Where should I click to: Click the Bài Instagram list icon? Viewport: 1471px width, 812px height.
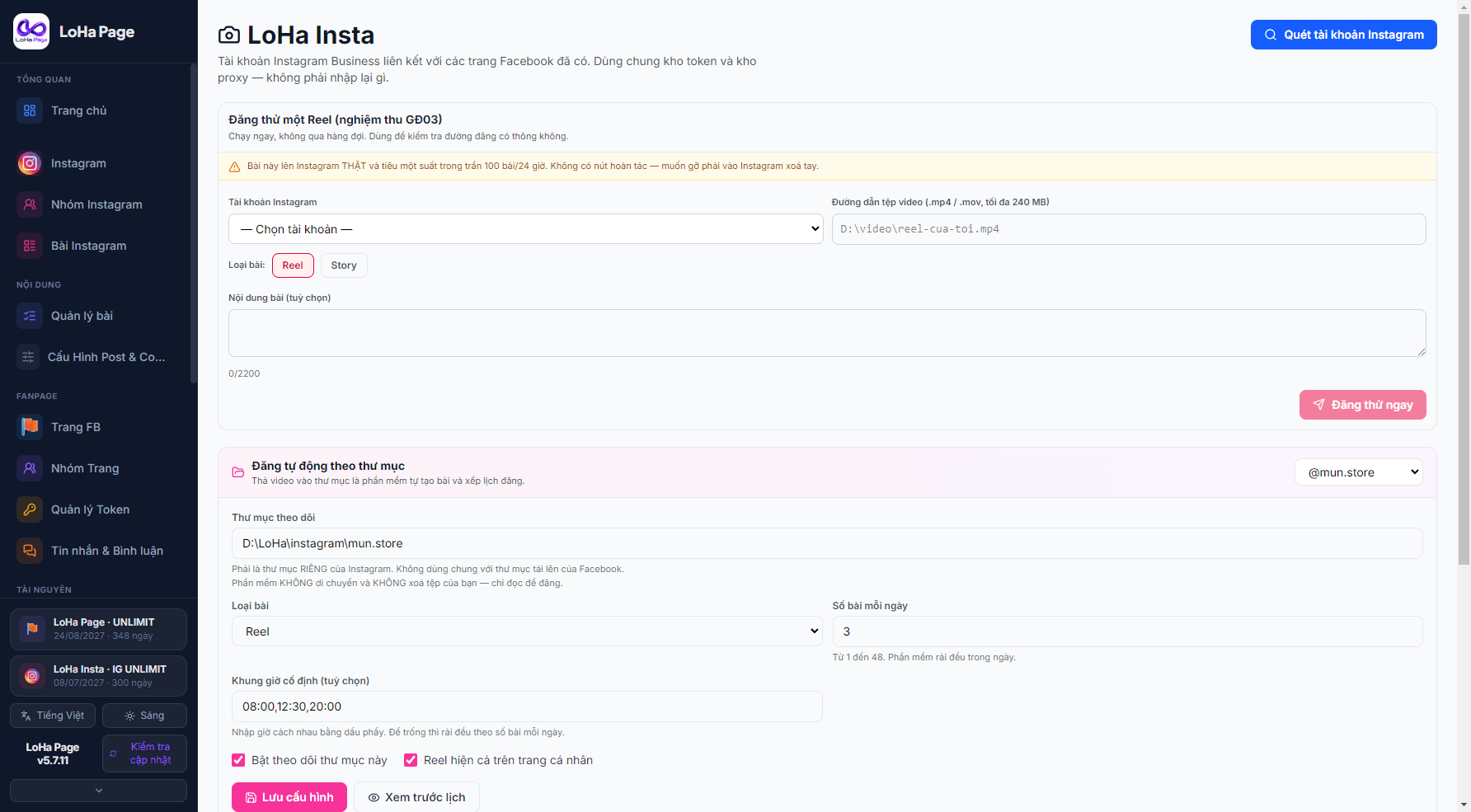point(30,246)
